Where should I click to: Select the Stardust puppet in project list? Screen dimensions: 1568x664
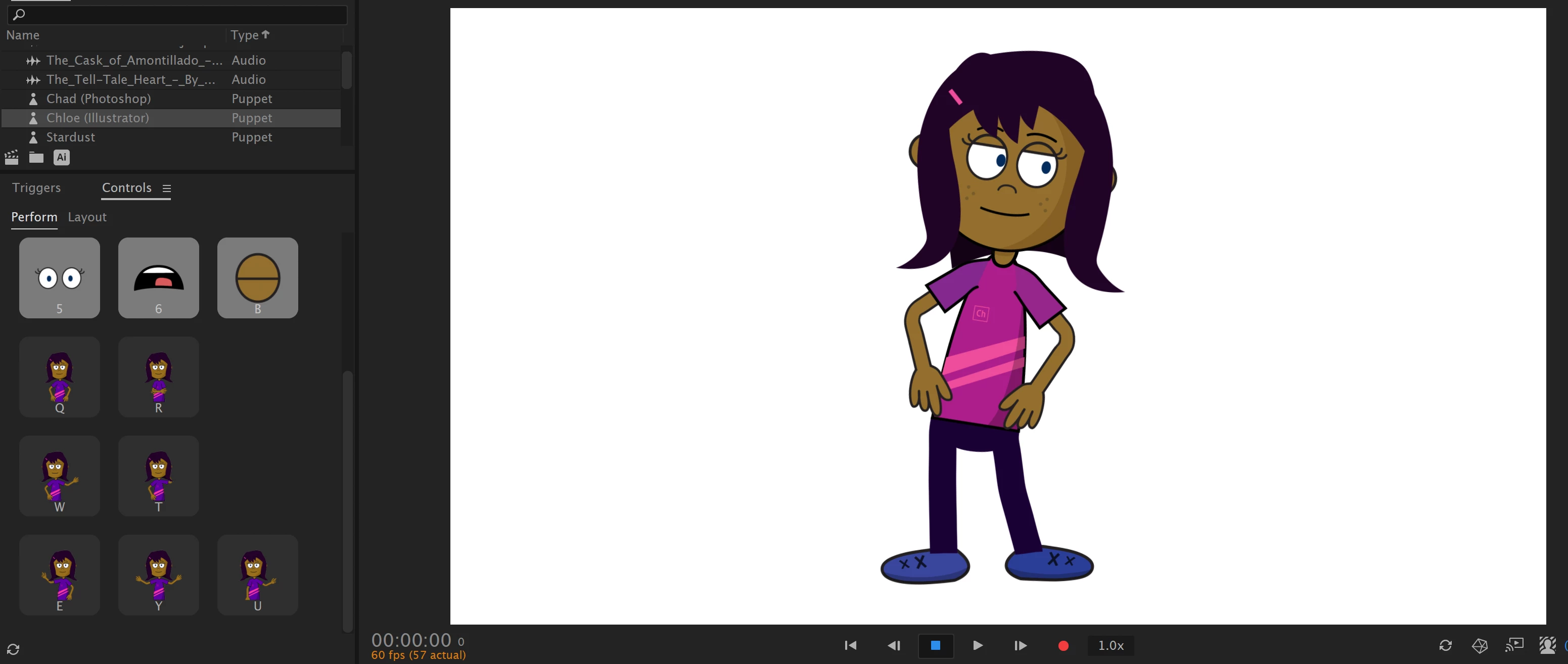71,137
